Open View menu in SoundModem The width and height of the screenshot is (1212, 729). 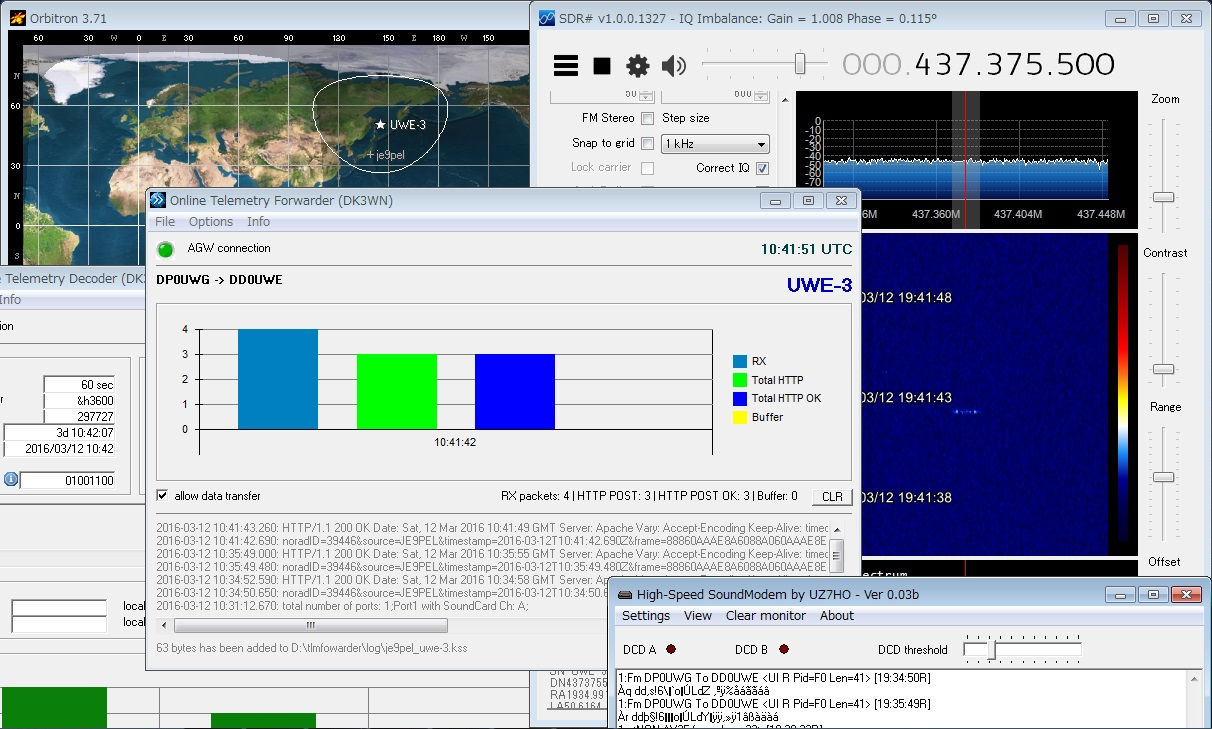tap(698, 616)
